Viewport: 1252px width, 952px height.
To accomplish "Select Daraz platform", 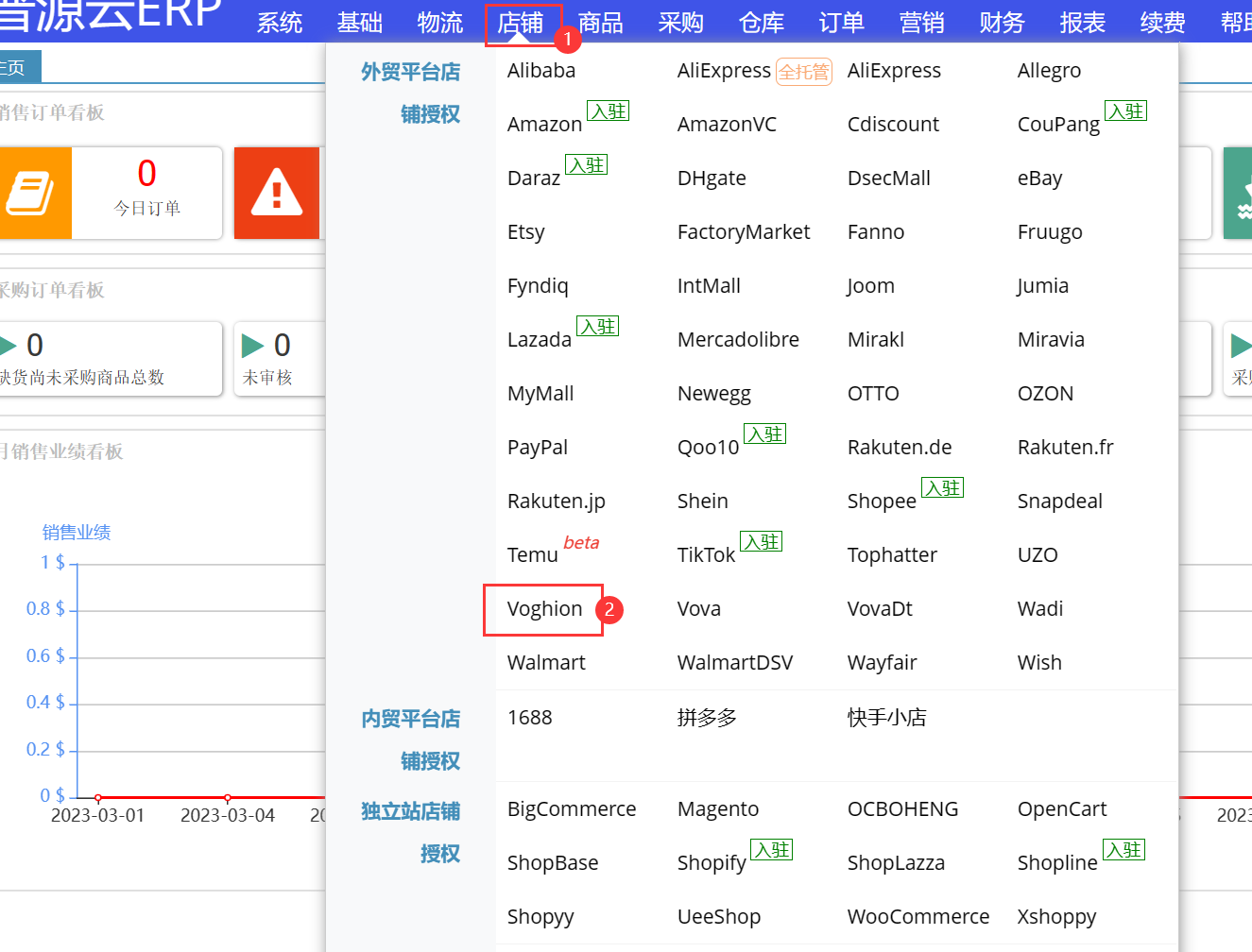I will click(534, 178).
